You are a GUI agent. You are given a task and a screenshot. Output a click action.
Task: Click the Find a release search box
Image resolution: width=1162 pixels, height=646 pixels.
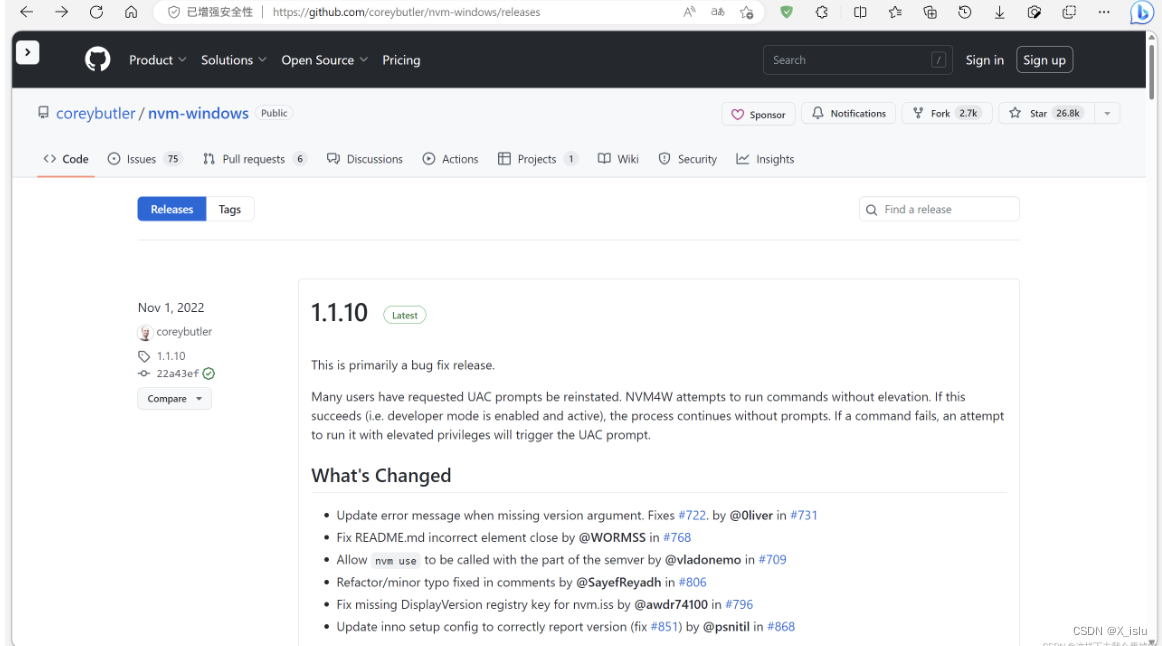click(939, 209)
